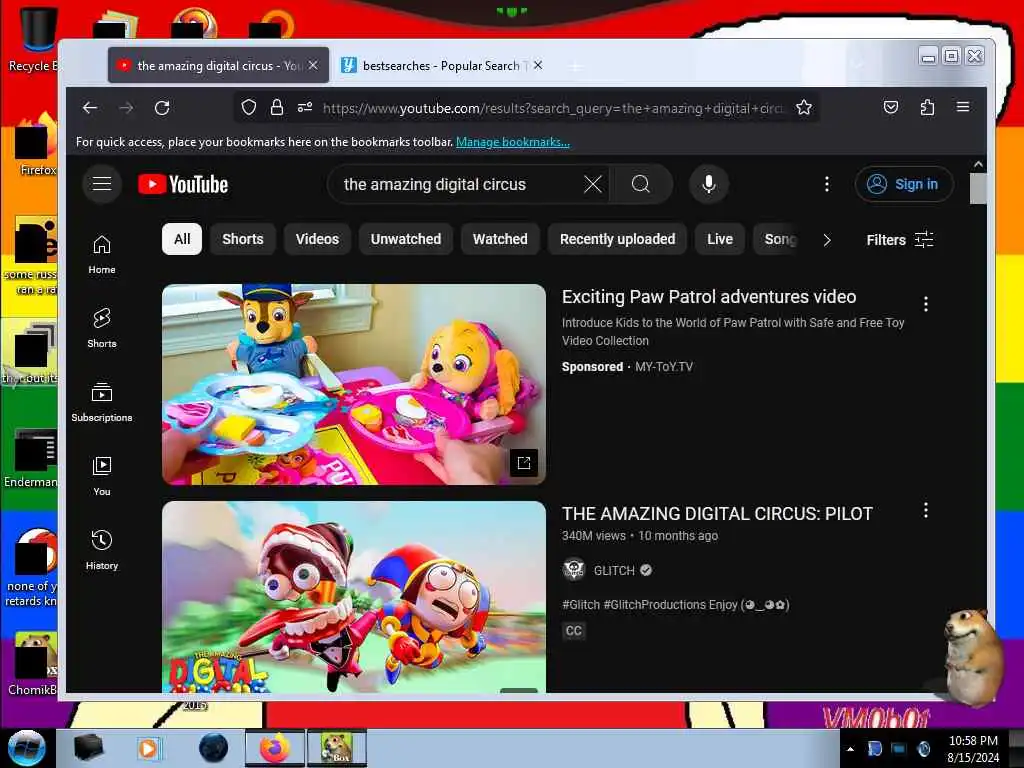1024x768 pixels.
Task: Open the Digital Circus Pilot thumbnail
Action: pyautogui.click(x=354, y=597)
